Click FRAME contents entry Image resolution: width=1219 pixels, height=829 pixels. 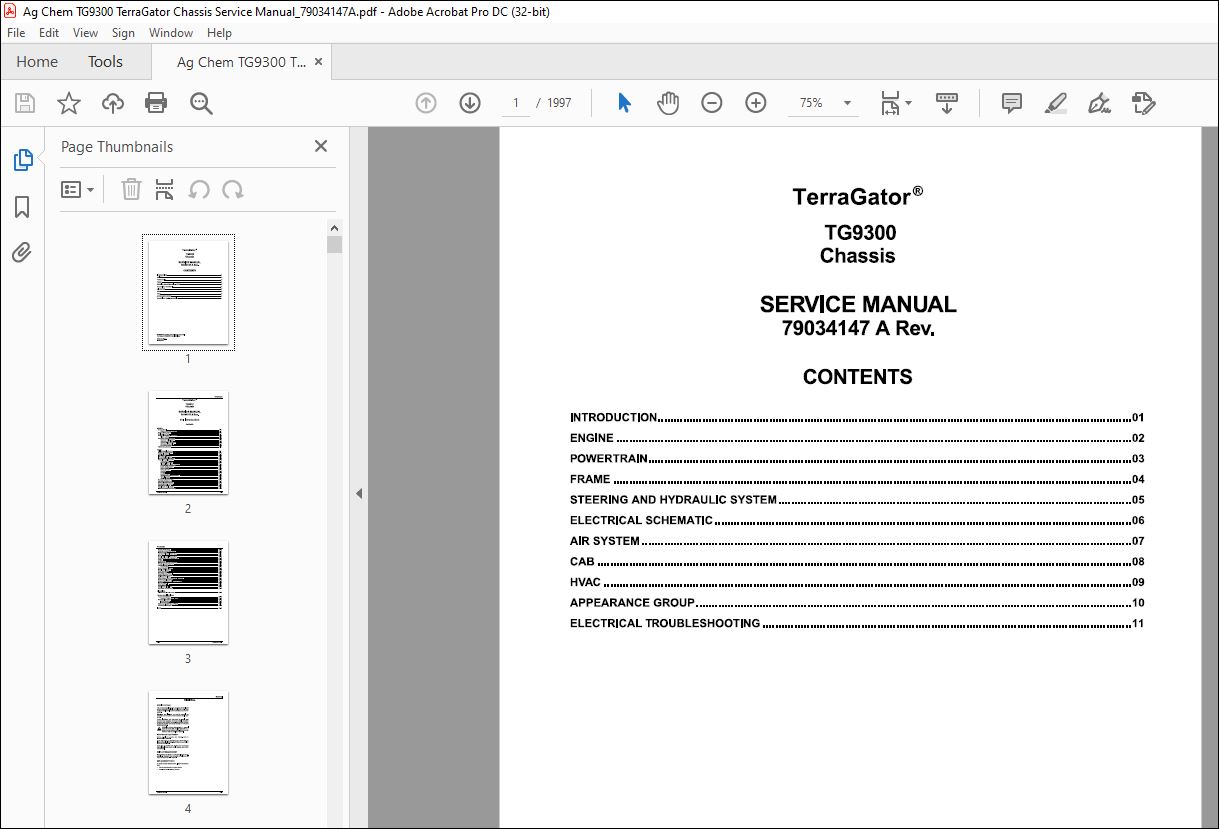[857, 479]
